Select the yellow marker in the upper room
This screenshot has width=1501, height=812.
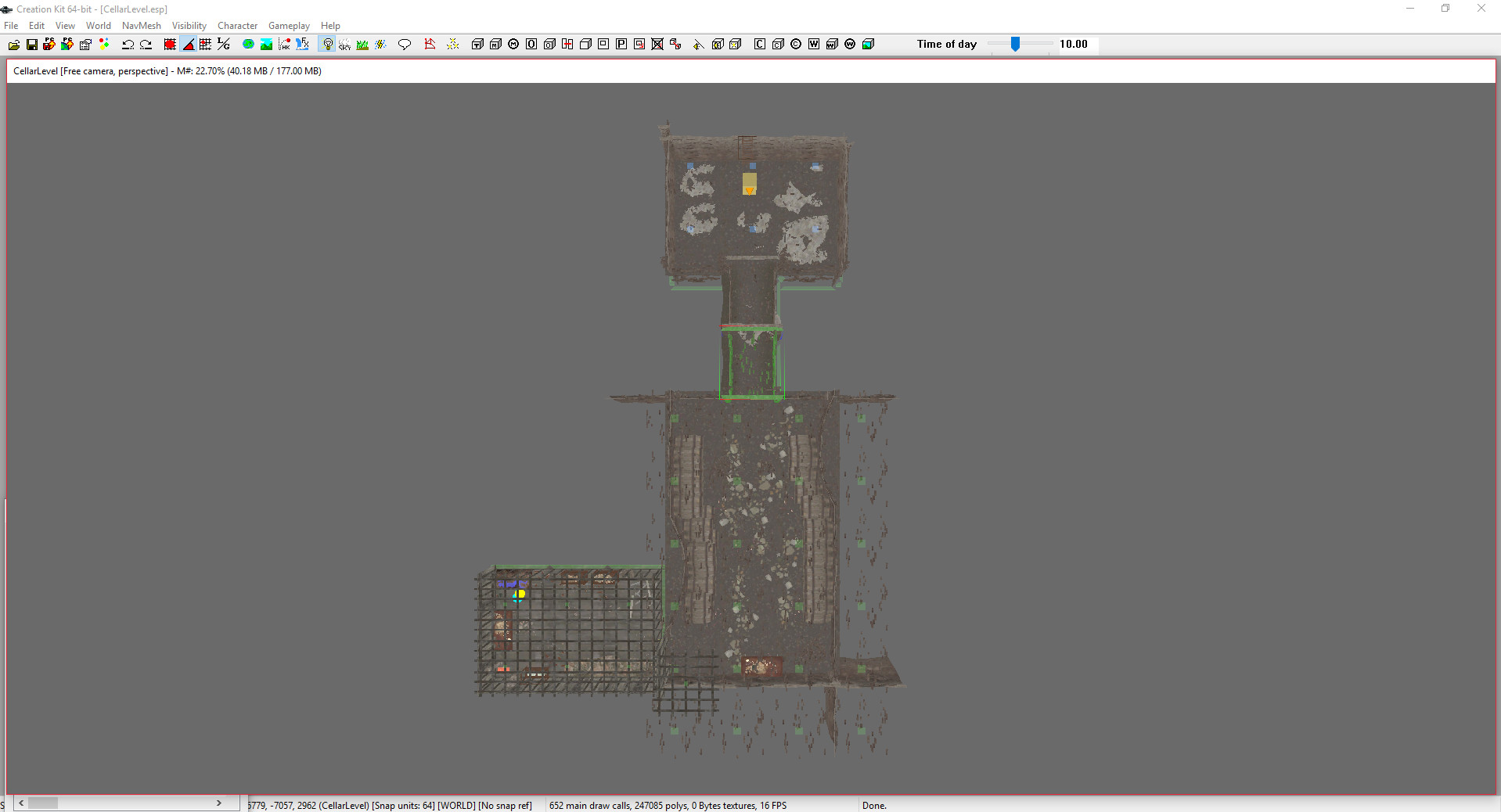point(750,184)
